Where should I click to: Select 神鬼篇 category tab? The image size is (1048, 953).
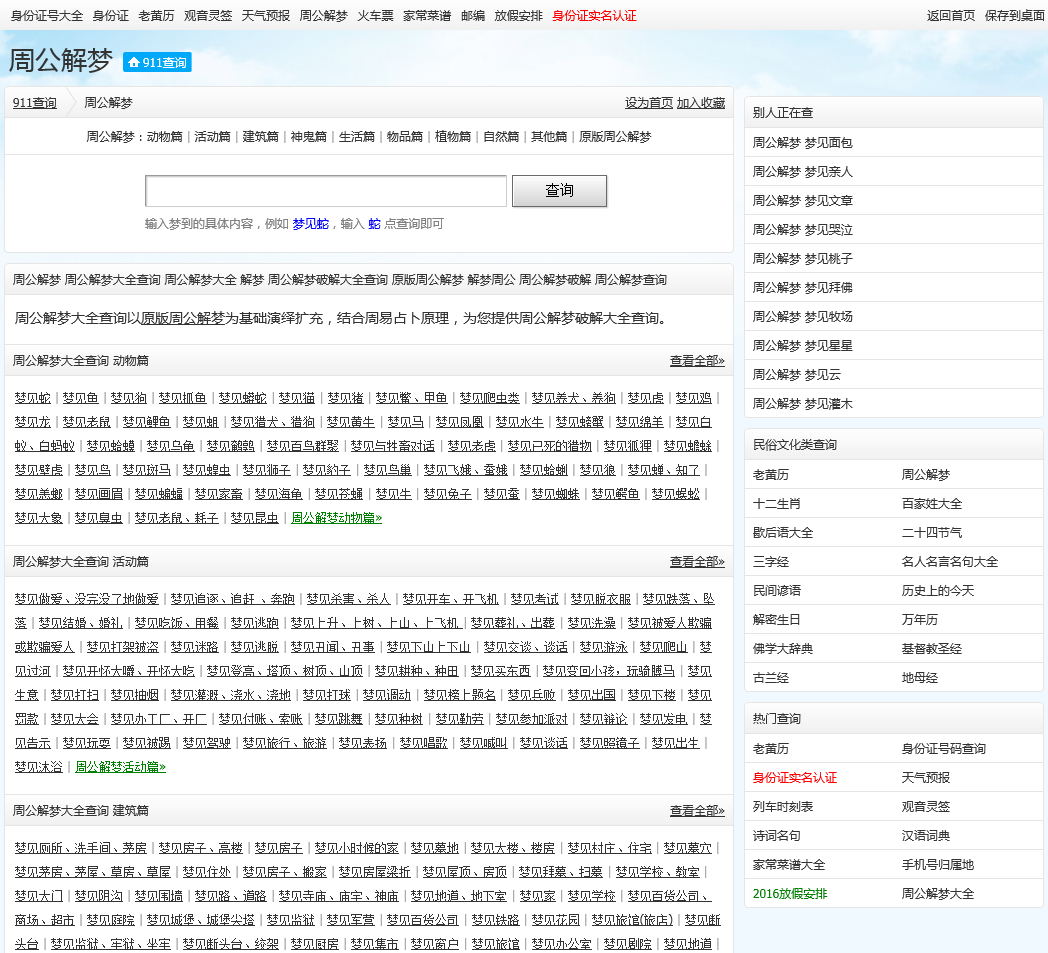tap(309, 136)
